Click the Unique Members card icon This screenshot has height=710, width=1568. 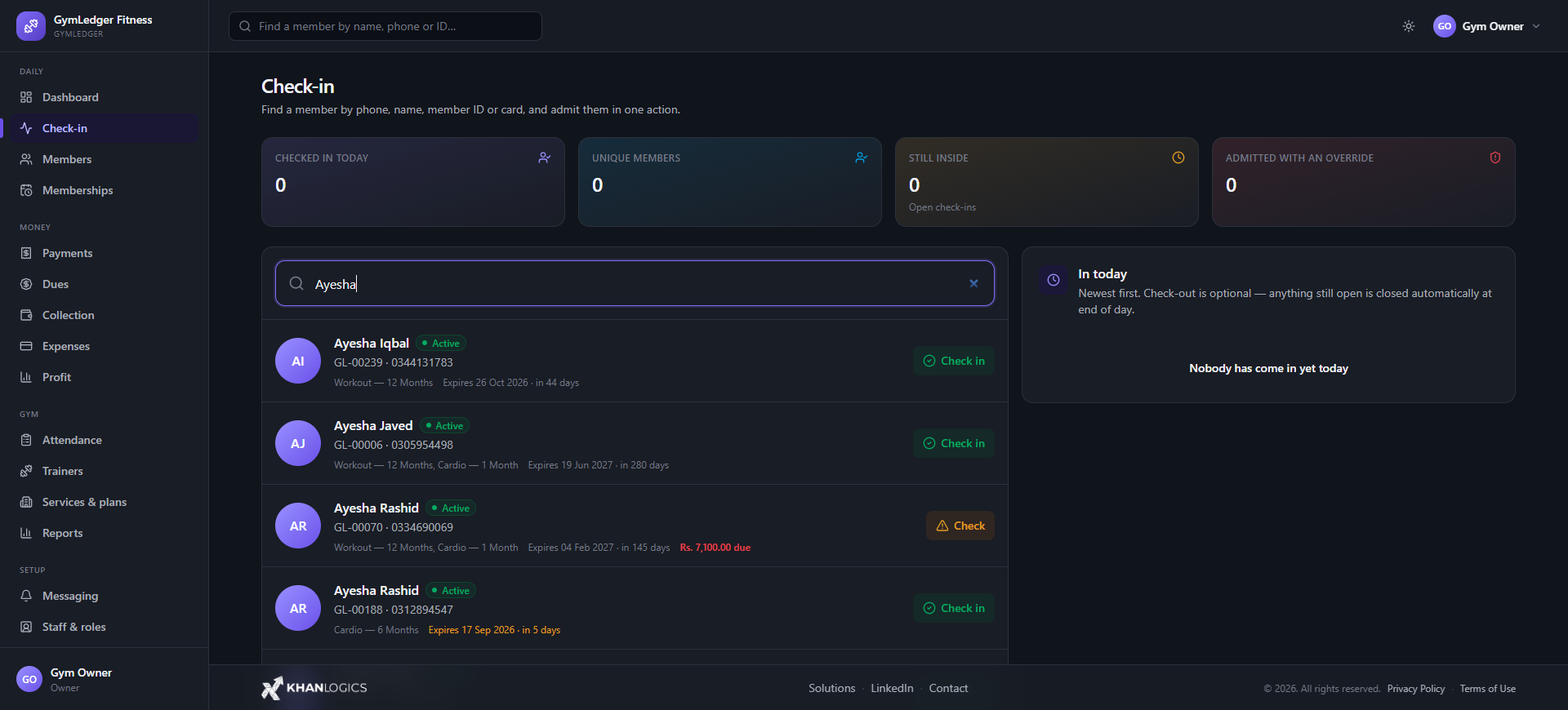[x=862, y=158]
